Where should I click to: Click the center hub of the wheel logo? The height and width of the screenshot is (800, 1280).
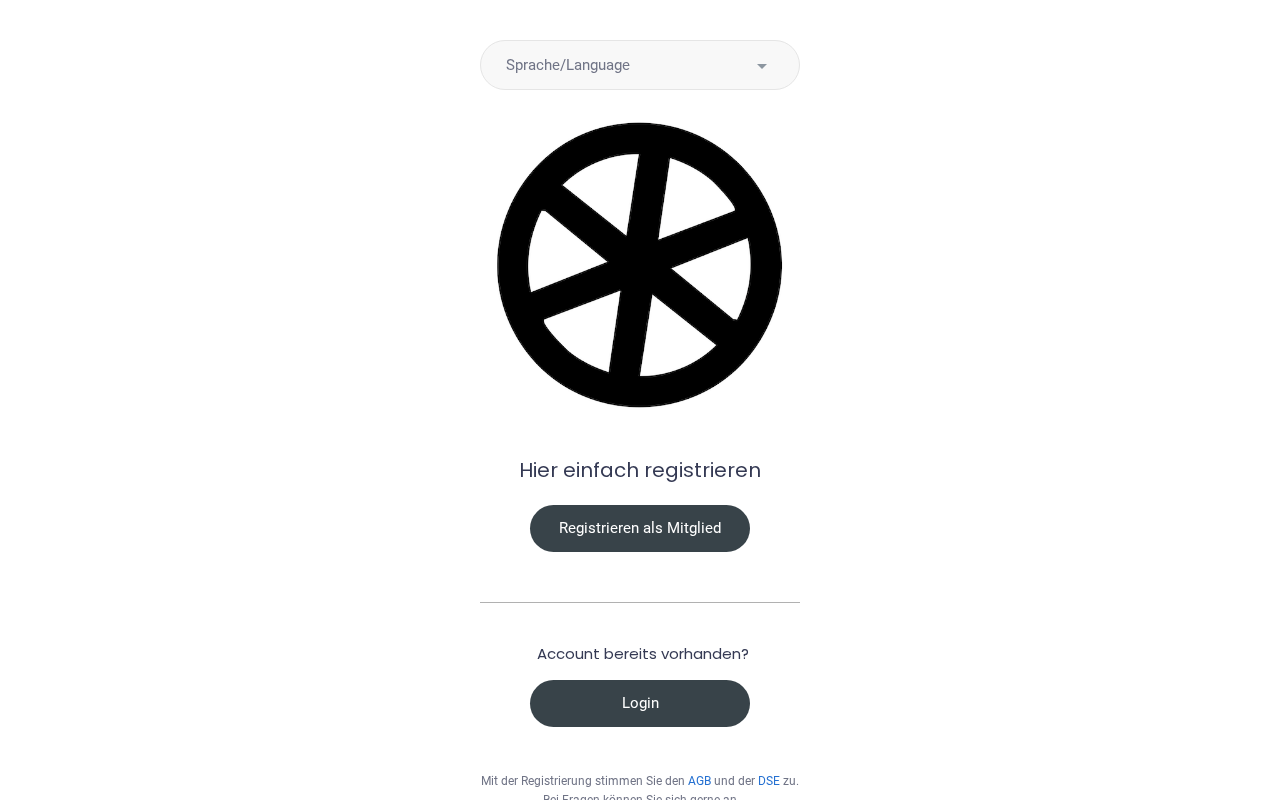(640, 265)
